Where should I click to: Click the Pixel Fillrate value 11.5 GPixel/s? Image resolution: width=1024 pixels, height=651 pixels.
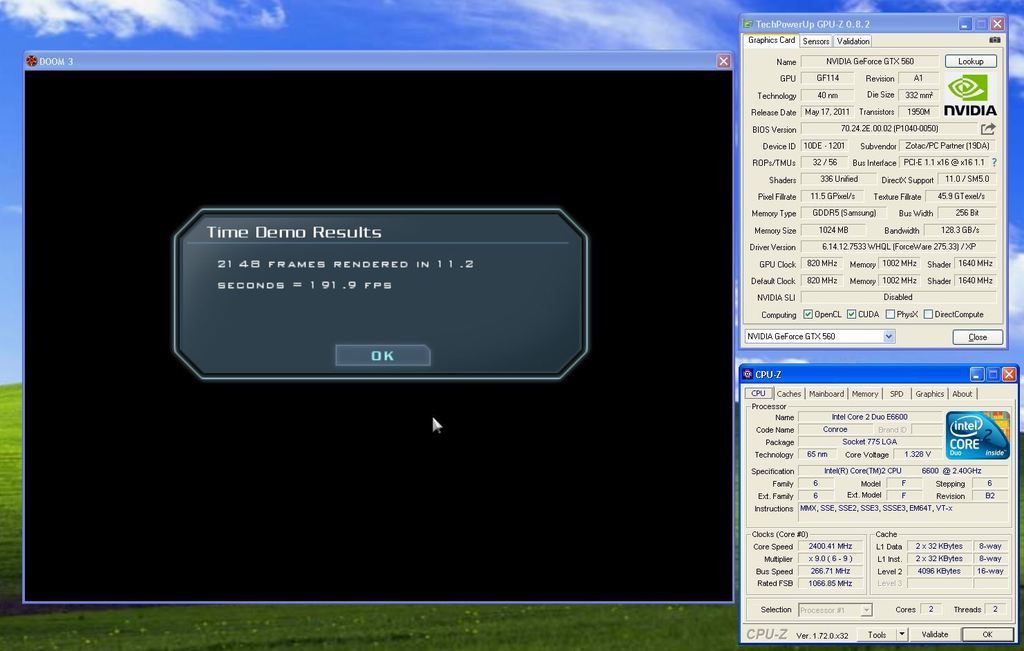(x=833, y=196)
